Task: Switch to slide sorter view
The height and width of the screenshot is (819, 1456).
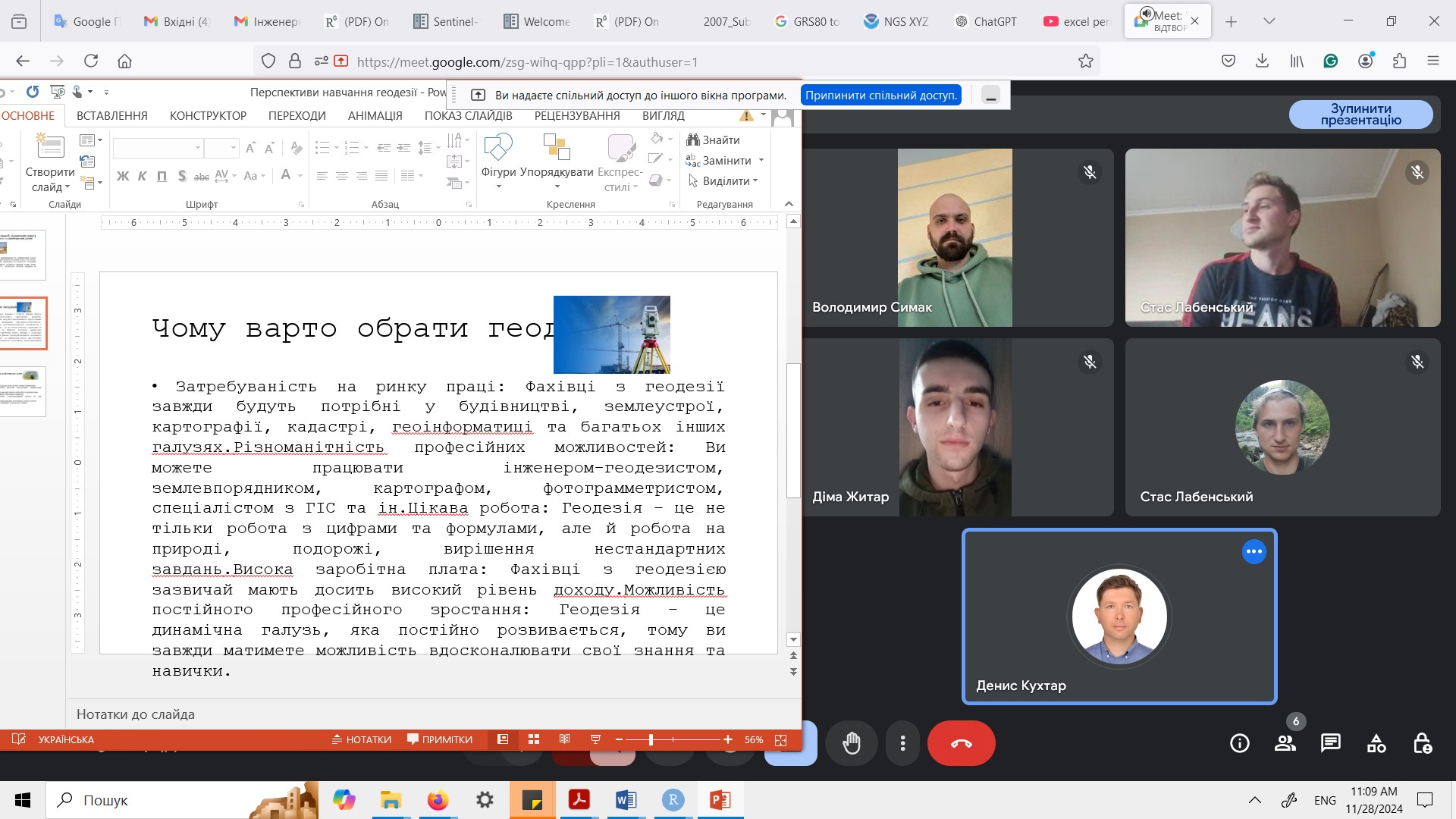Action: [534, 739]
